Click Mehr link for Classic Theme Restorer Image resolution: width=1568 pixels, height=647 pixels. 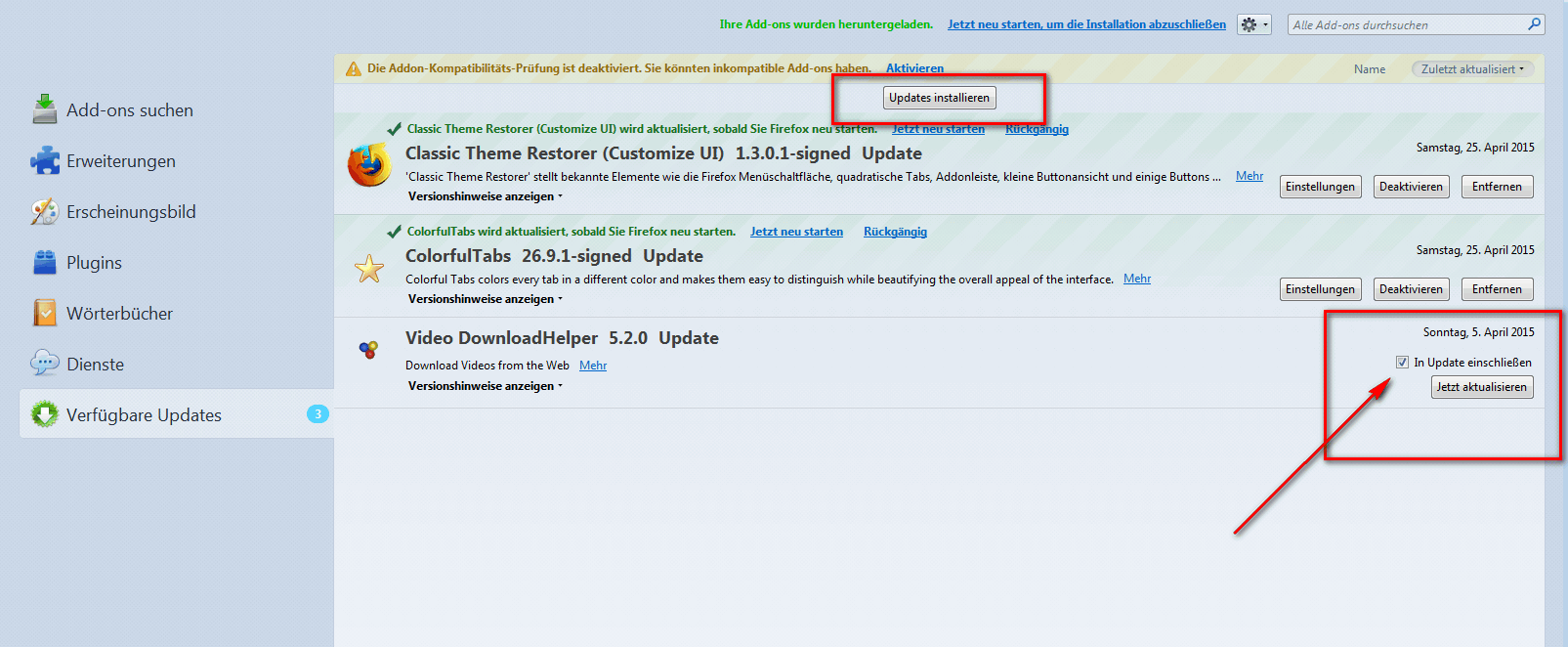1250,176
